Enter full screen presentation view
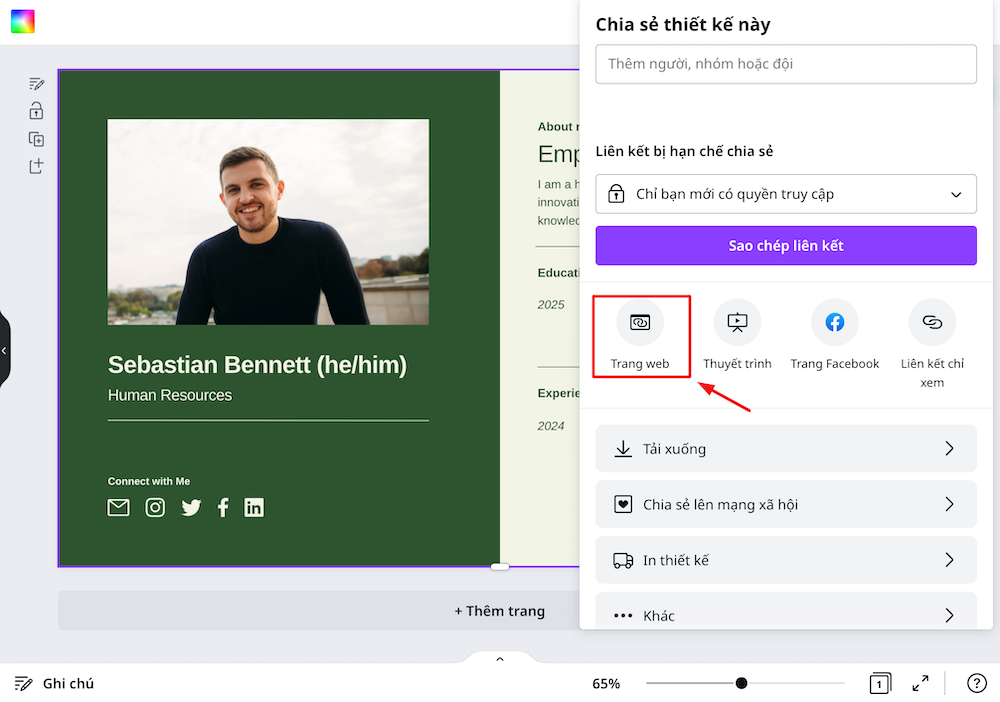The height and width of the screenshot is (702, 1000). 920,683
